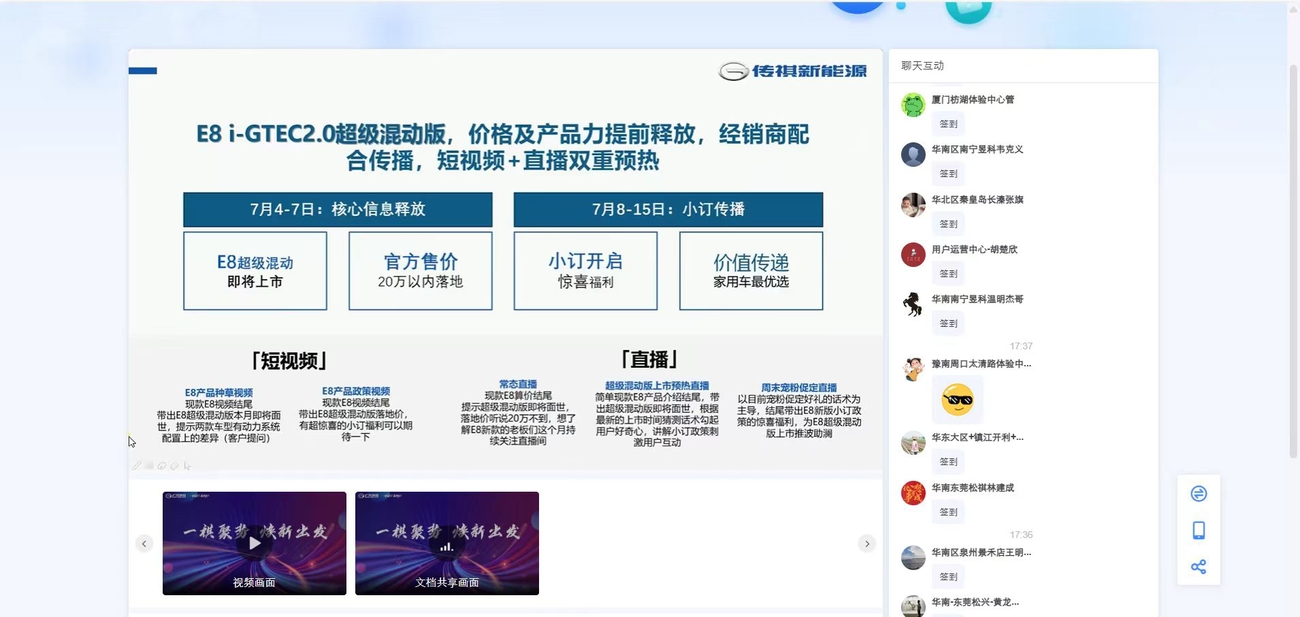Screen dimensions: 1300x617
Task: Click 签到 message from 华南南宁昱科温明杰哥
Action: [x=948, y=324]
